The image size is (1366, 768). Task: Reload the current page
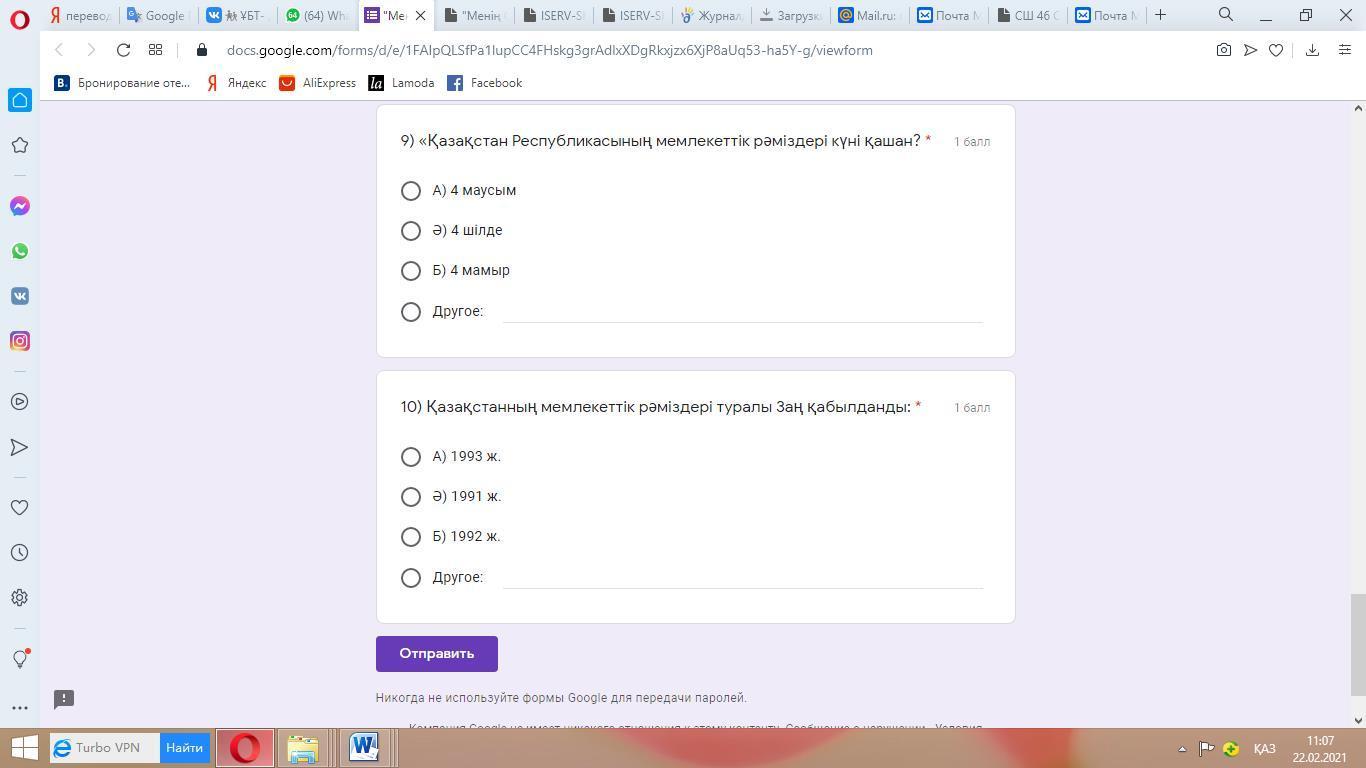pyautogui.click(x=123, y=50)
